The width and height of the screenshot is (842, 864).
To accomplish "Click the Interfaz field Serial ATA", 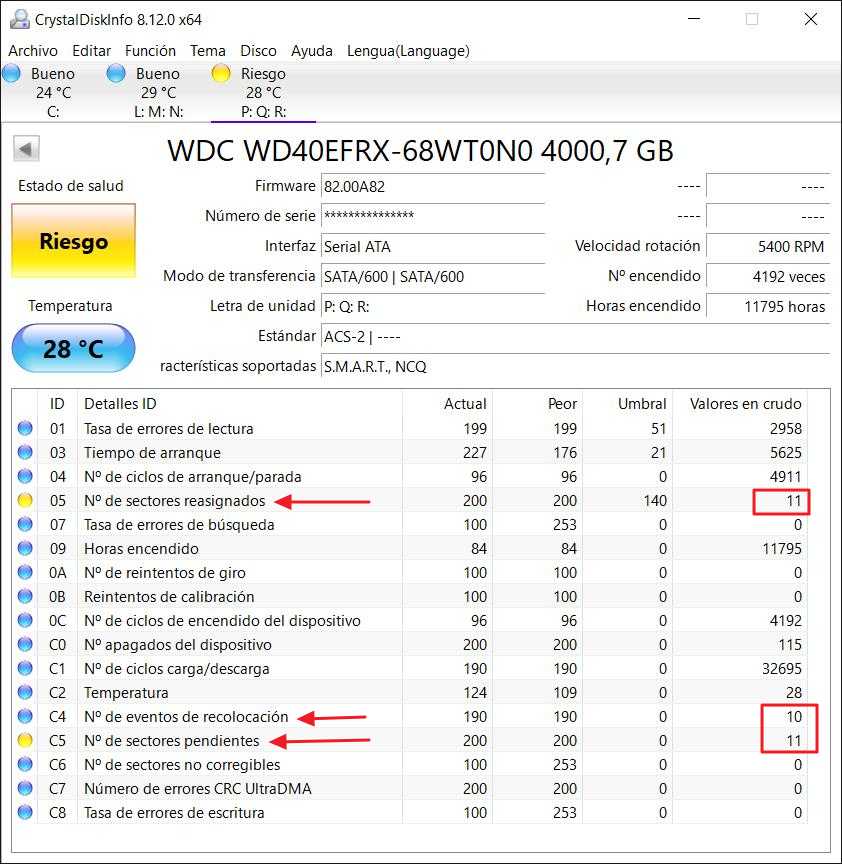I will point(433,246).
